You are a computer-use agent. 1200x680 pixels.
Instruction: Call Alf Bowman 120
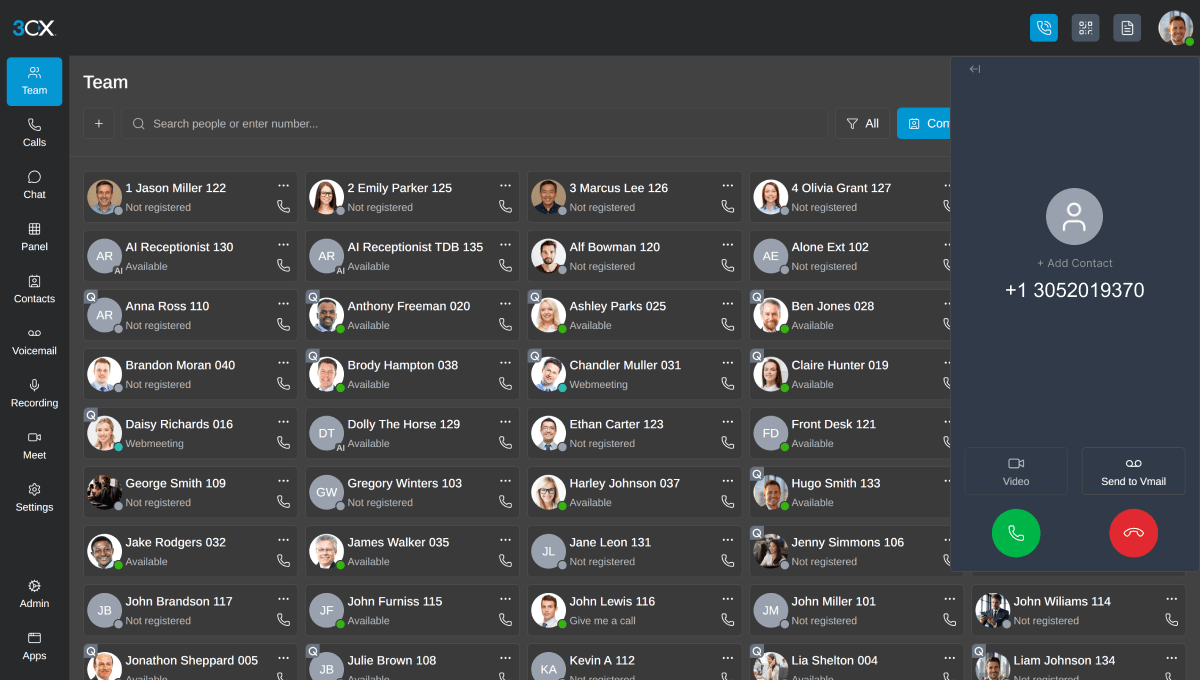click(727, 266)
